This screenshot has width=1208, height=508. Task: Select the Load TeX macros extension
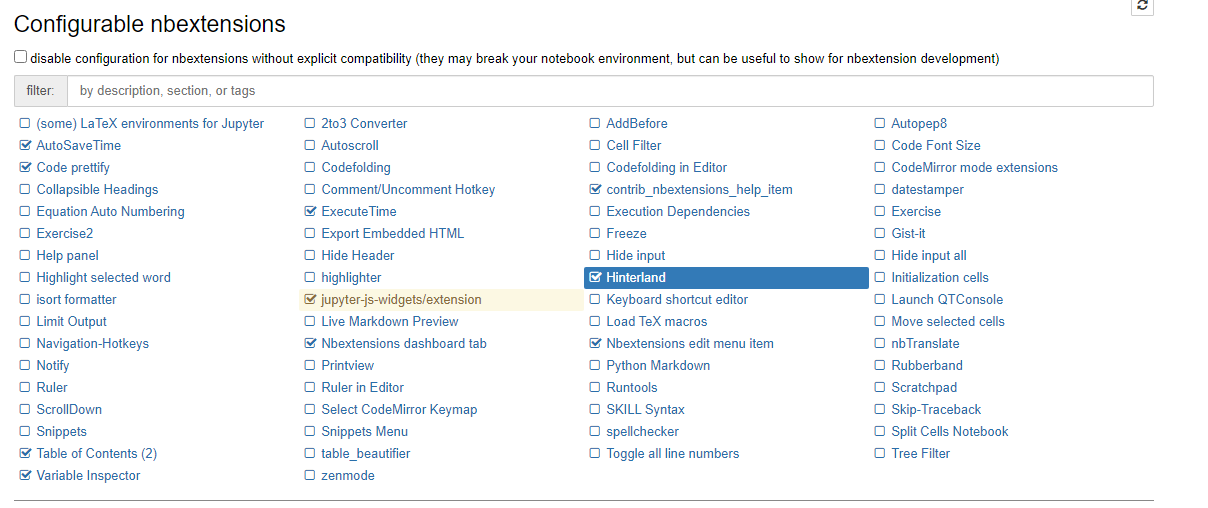(657, 321)
